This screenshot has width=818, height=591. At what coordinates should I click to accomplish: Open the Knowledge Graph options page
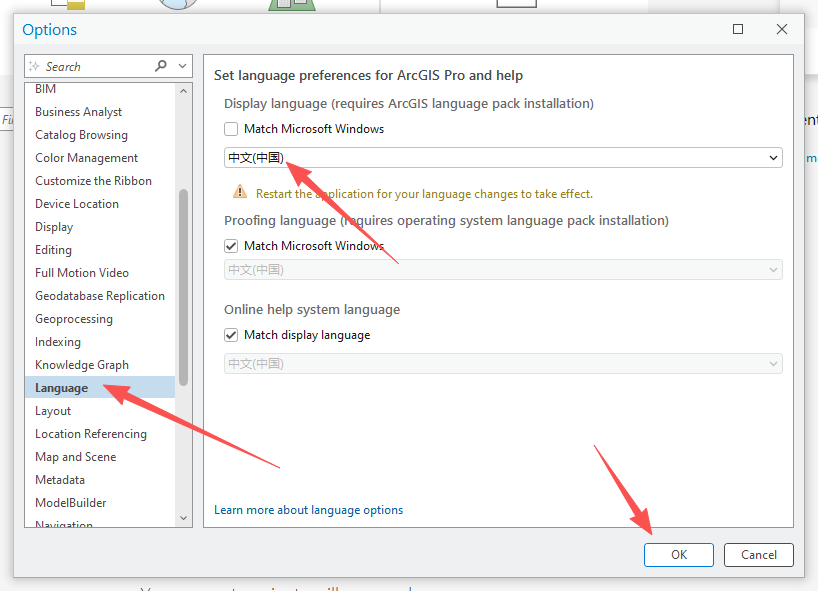tap(82, 365)
